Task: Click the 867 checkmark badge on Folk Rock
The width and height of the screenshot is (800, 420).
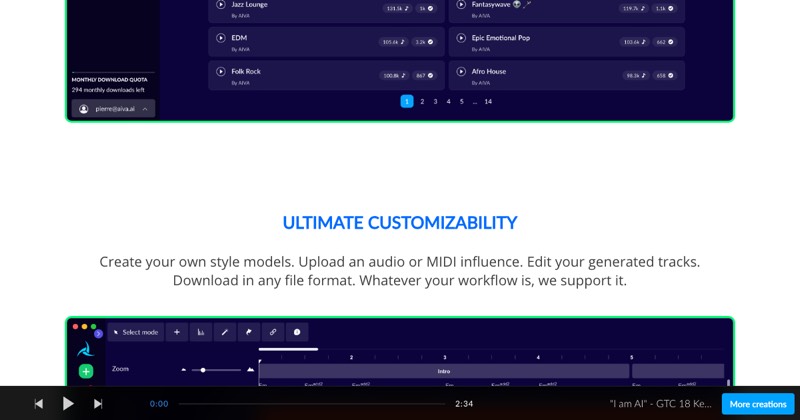Action: pyautogui.click(x=424, y=76)
